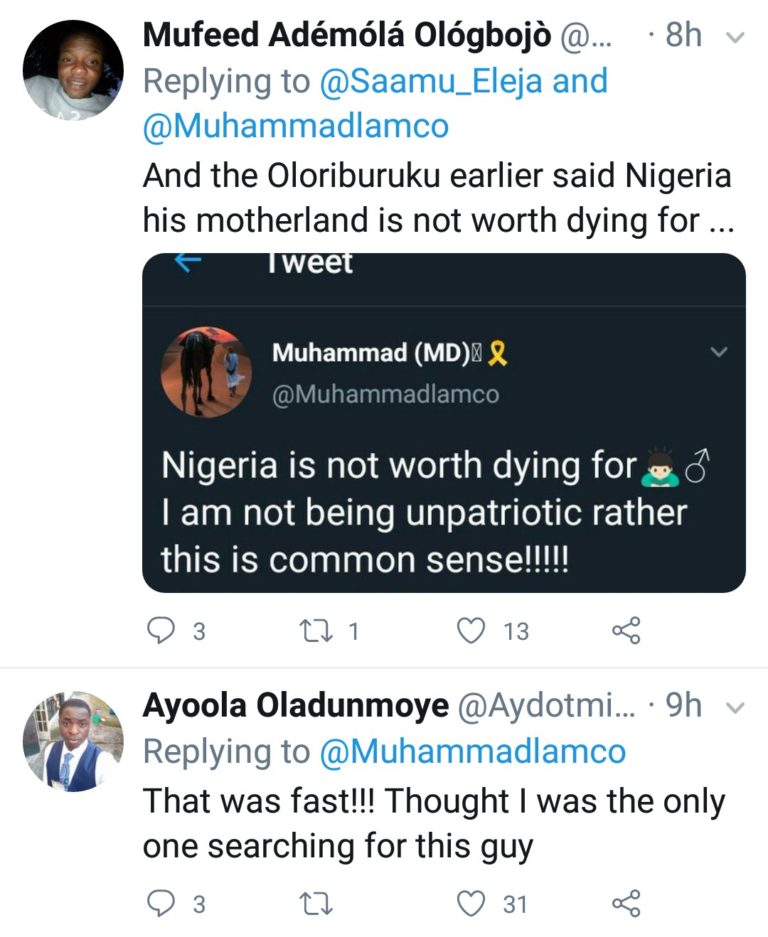
Task: Open Ayoola's tweet options chevron
Action: point(735,709)
